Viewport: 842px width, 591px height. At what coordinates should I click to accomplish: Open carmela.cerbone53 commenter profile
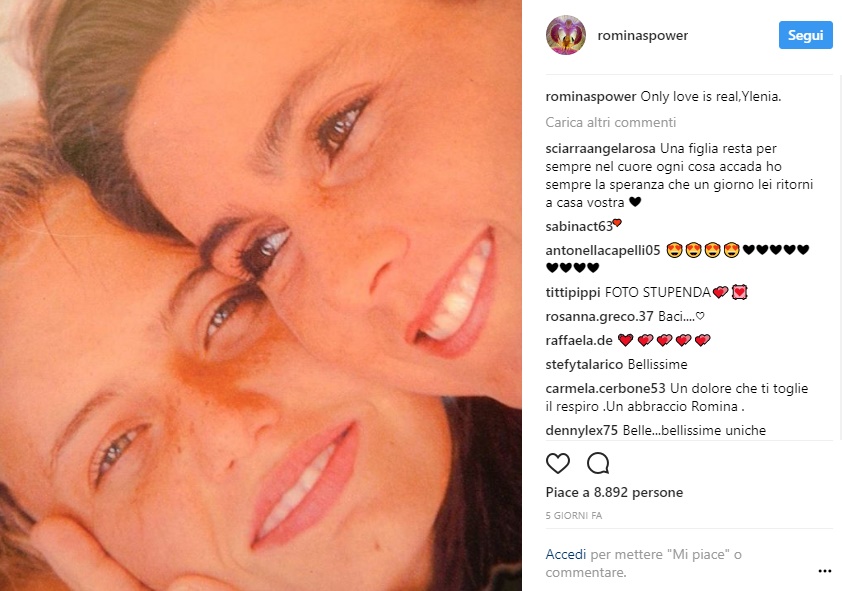coord(605,389)
